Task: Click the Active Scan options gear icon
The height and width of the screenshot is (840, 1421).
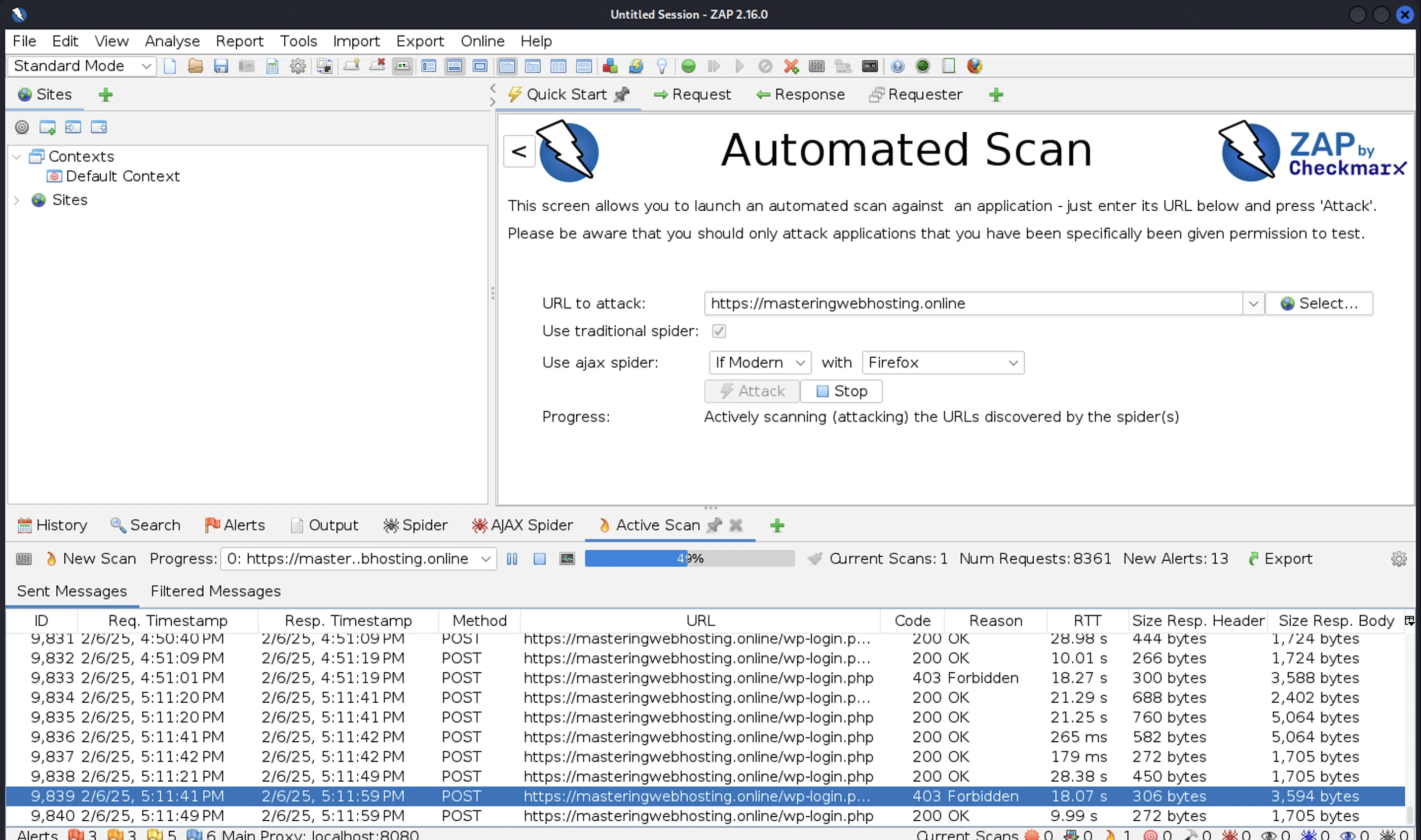Action: tap(1398, 559)
